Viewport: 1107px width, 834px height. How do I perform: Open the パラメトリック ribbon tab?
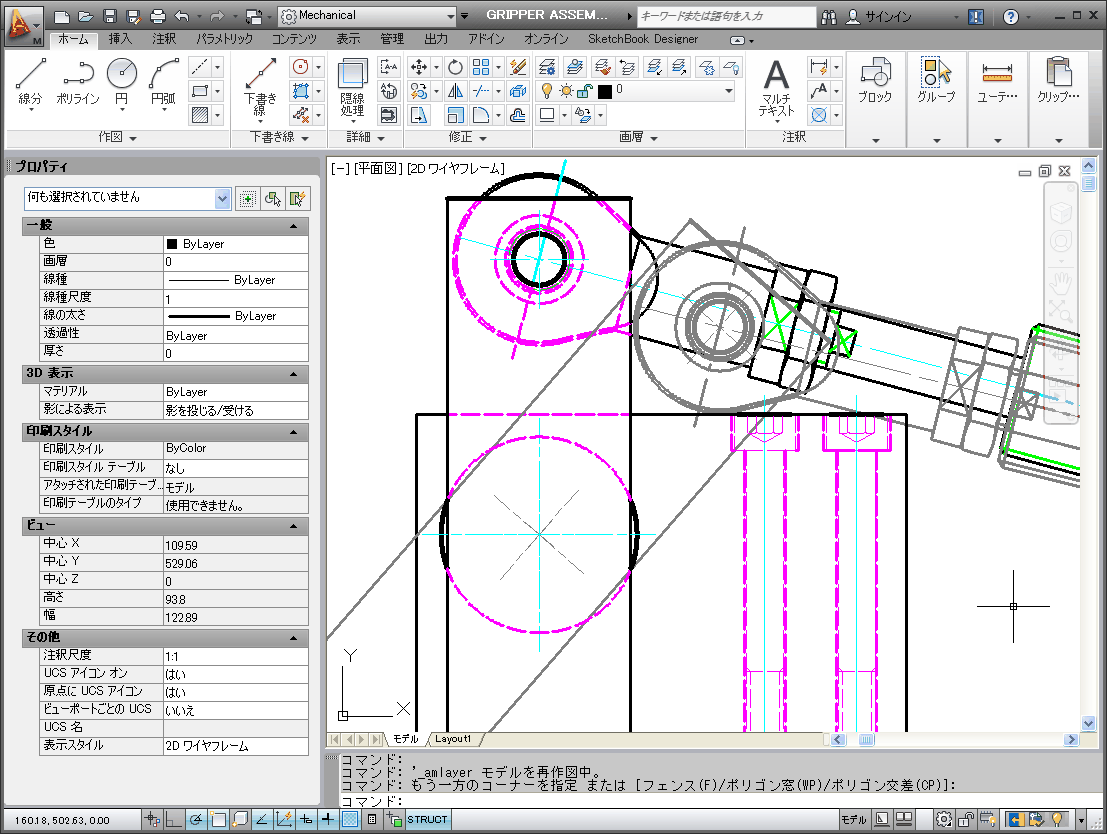tap(225, 39)
